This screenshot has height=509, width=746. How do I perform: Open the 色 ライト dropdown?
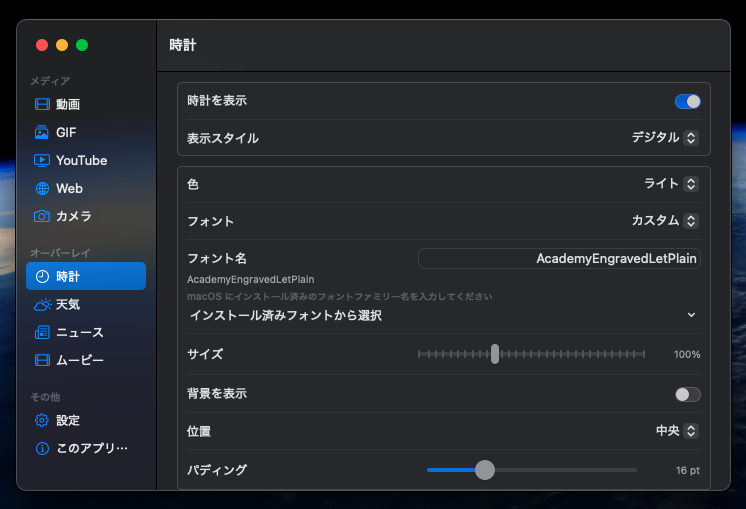pyautogui.click(x=670, y=184)
